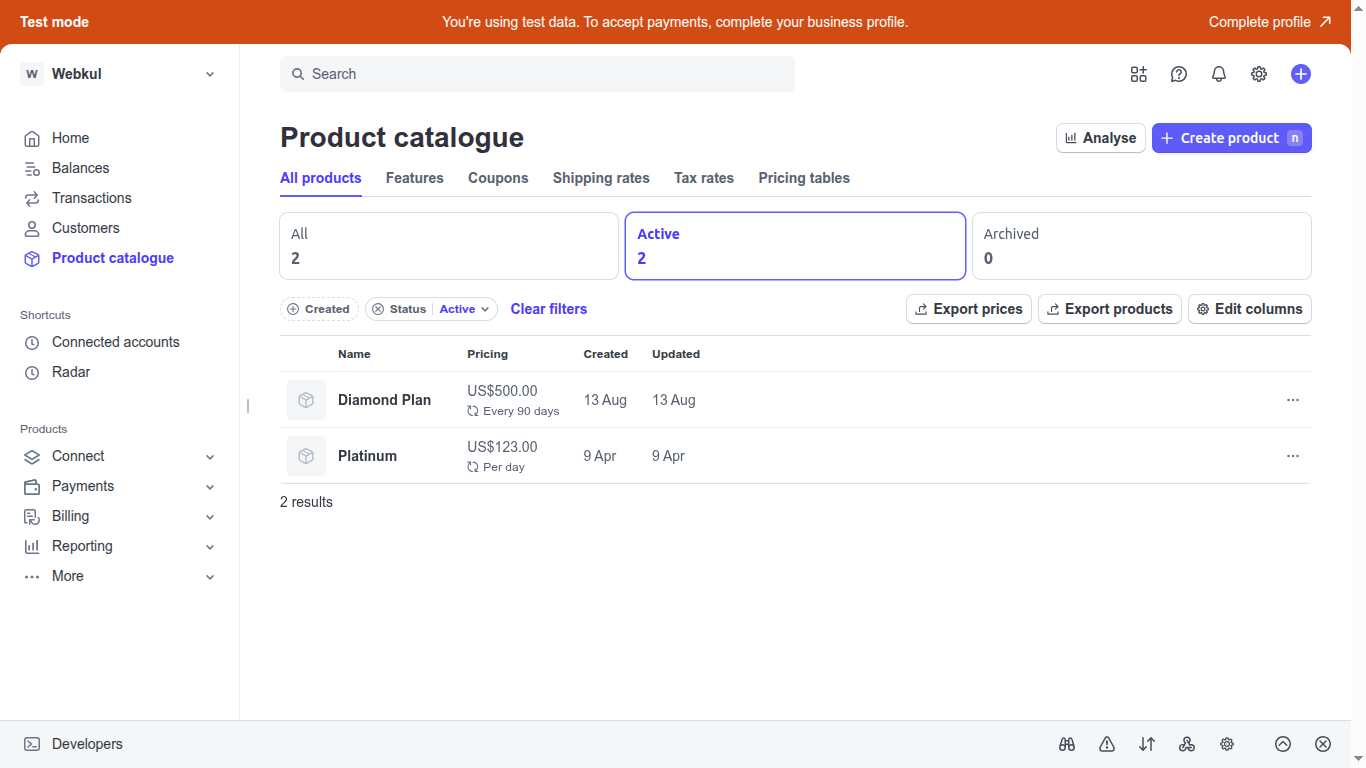
Task: Click the API requests arrows icon
Action: (x=1146, y=744)
